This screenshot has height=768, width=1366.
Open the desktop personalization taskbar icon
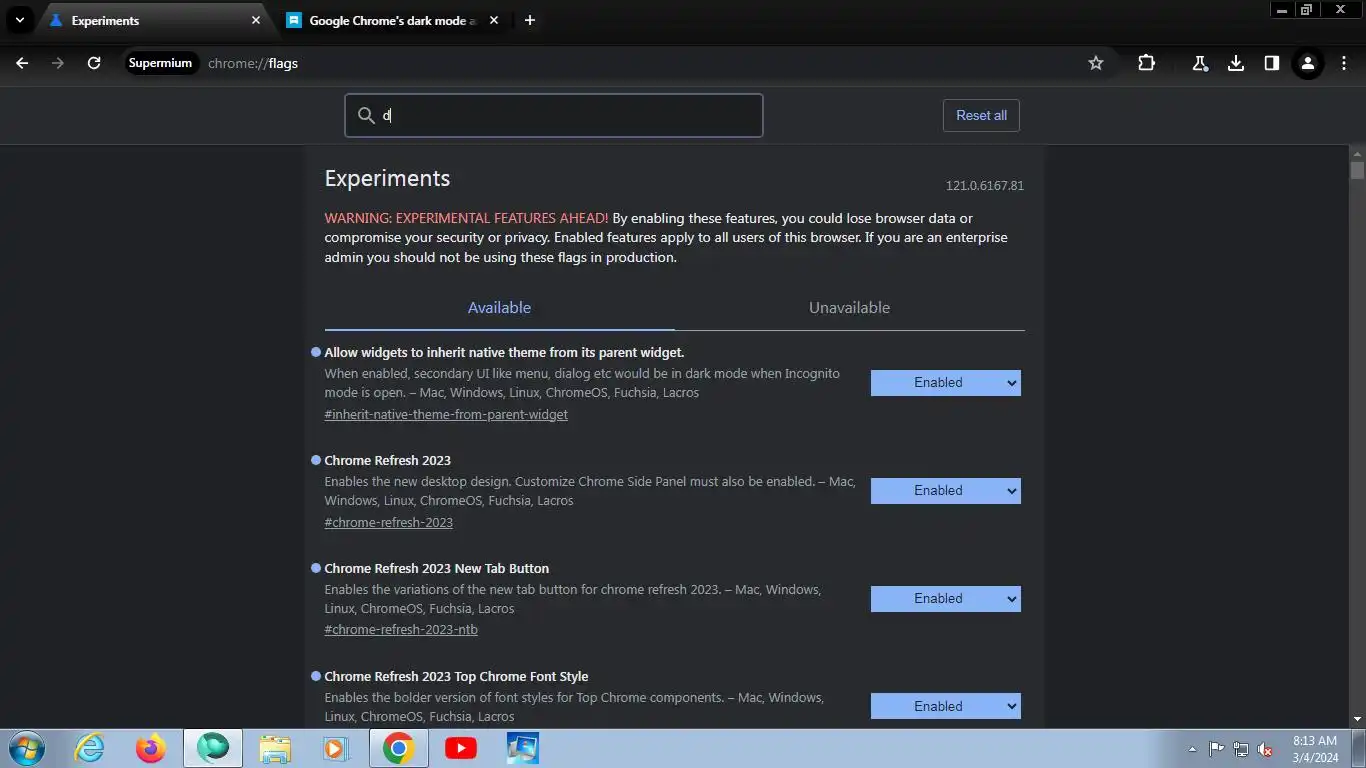(x=522, y=748)
